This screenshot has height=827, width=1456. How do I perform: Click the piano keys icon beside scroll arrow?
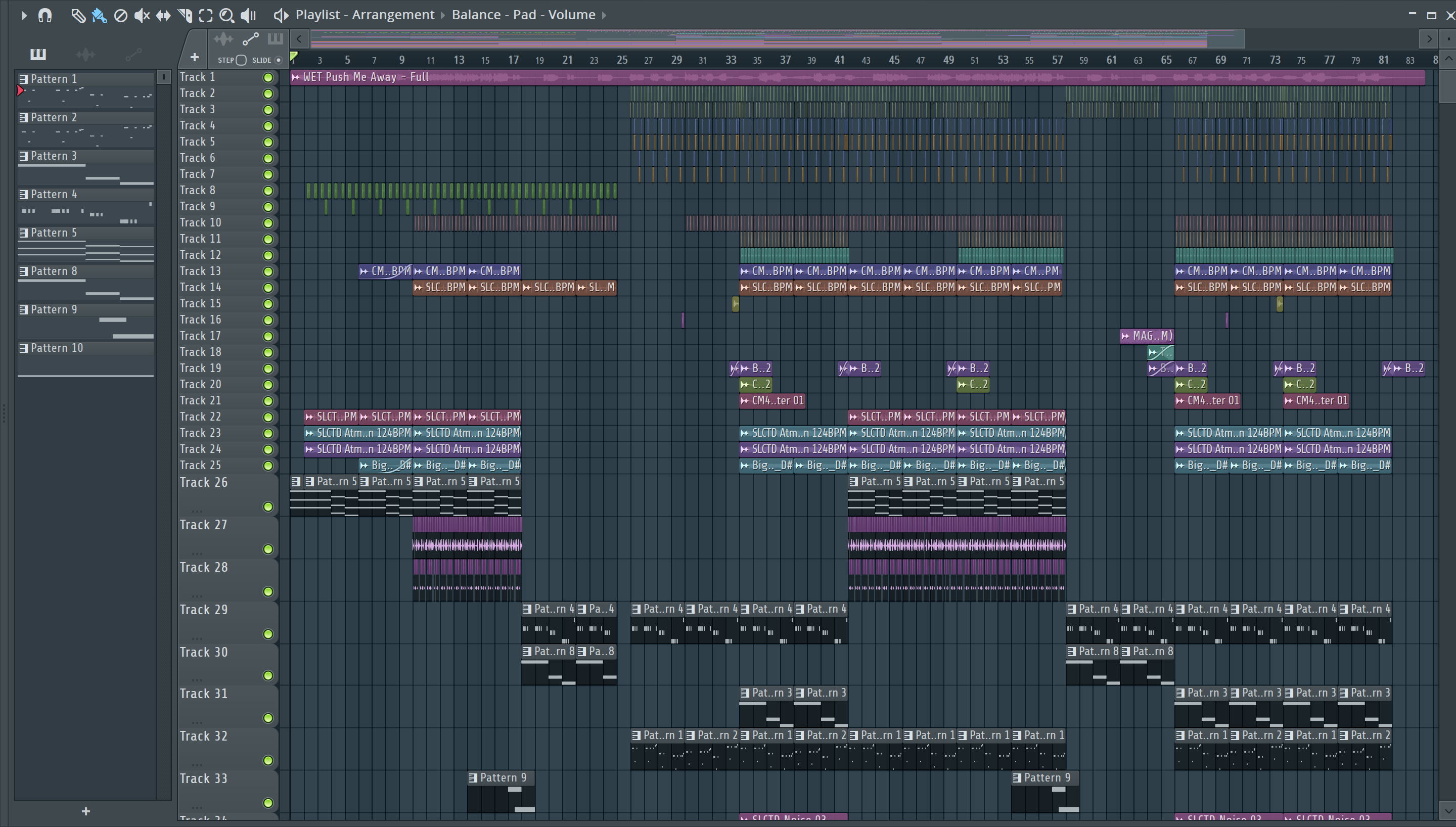pos(276,38)
